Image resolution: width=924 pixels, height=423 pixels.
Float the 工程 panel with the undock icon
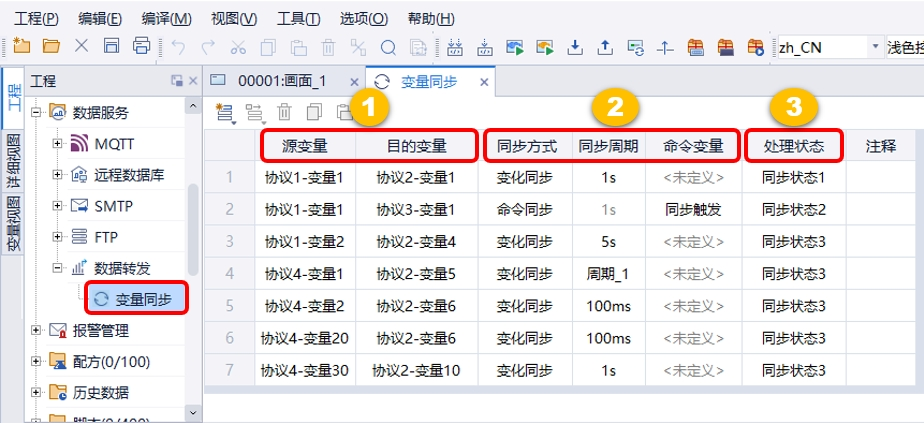(176, 82)
